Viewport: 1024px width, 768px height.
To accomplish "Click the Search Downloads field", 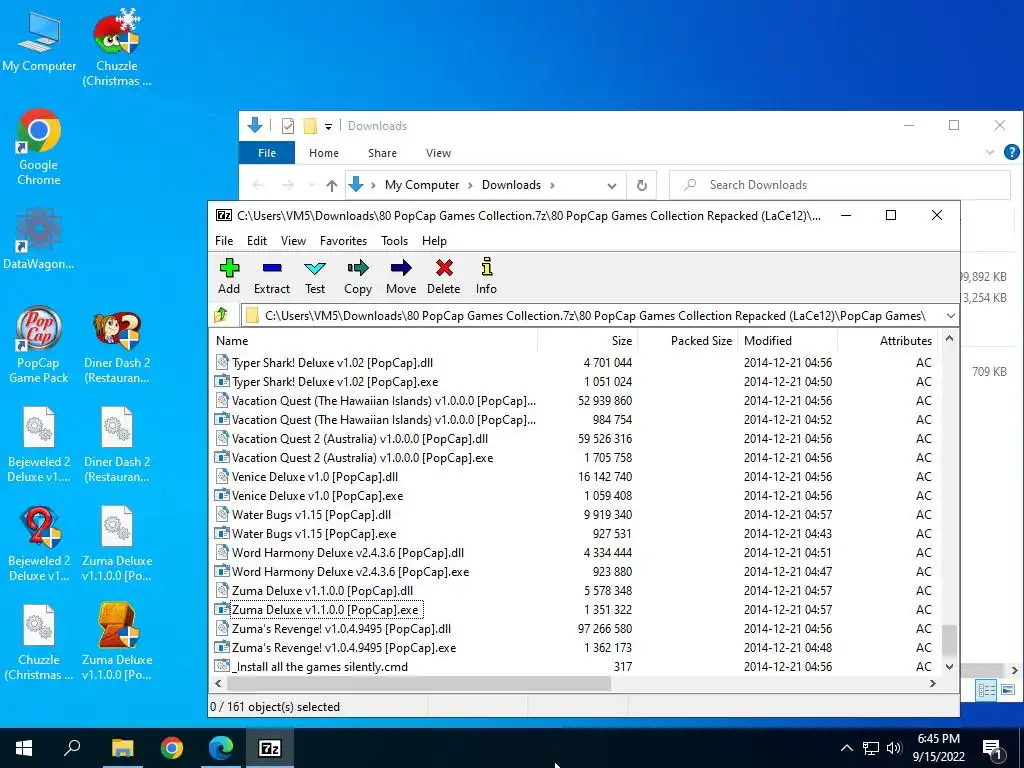I will [840, 185].
